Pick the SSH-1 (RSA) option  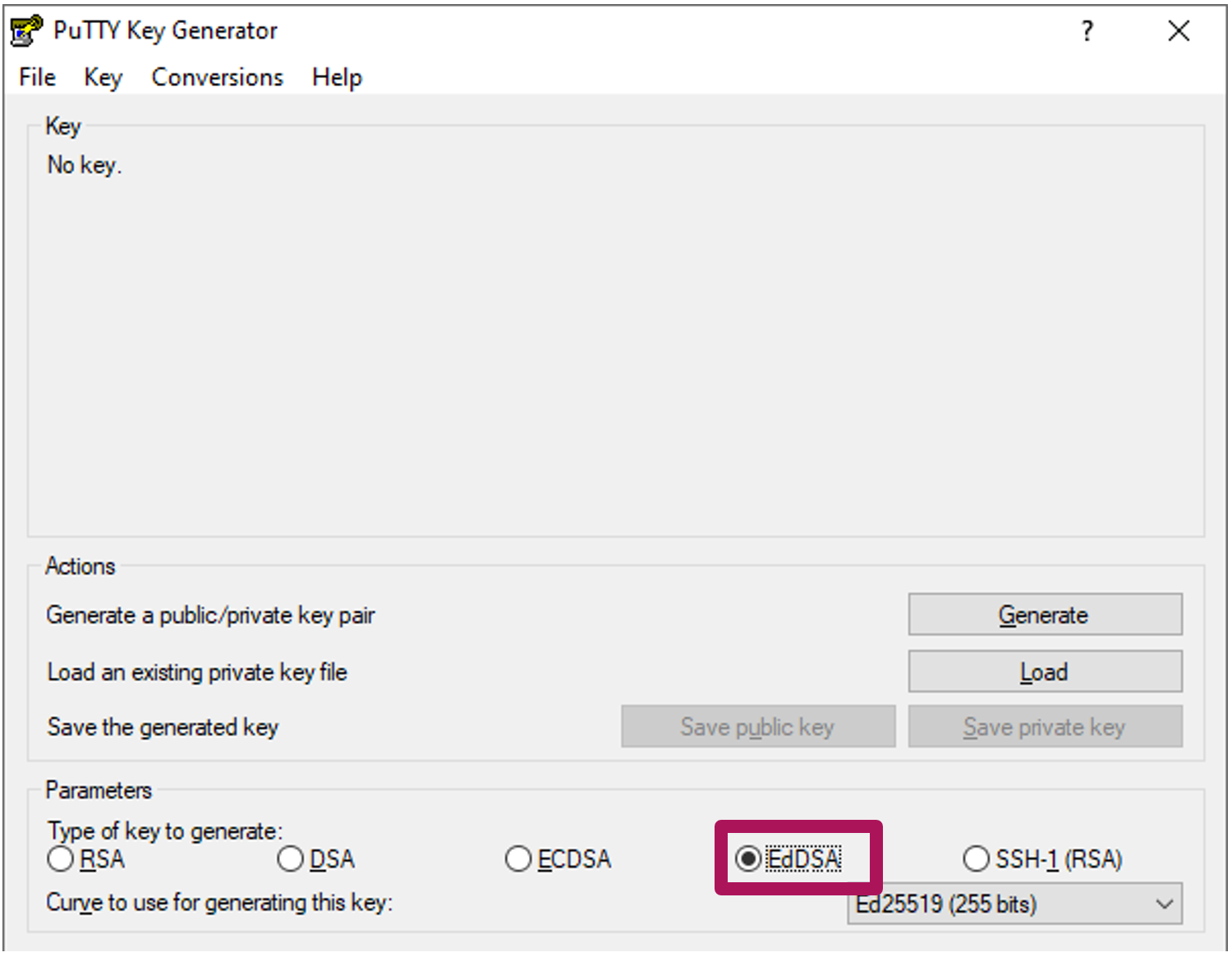click(x=976, y=859)
